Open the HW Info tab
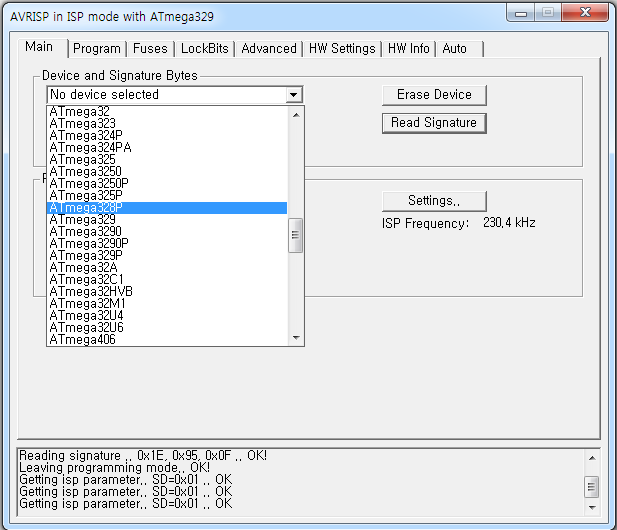 pos(408,49)
